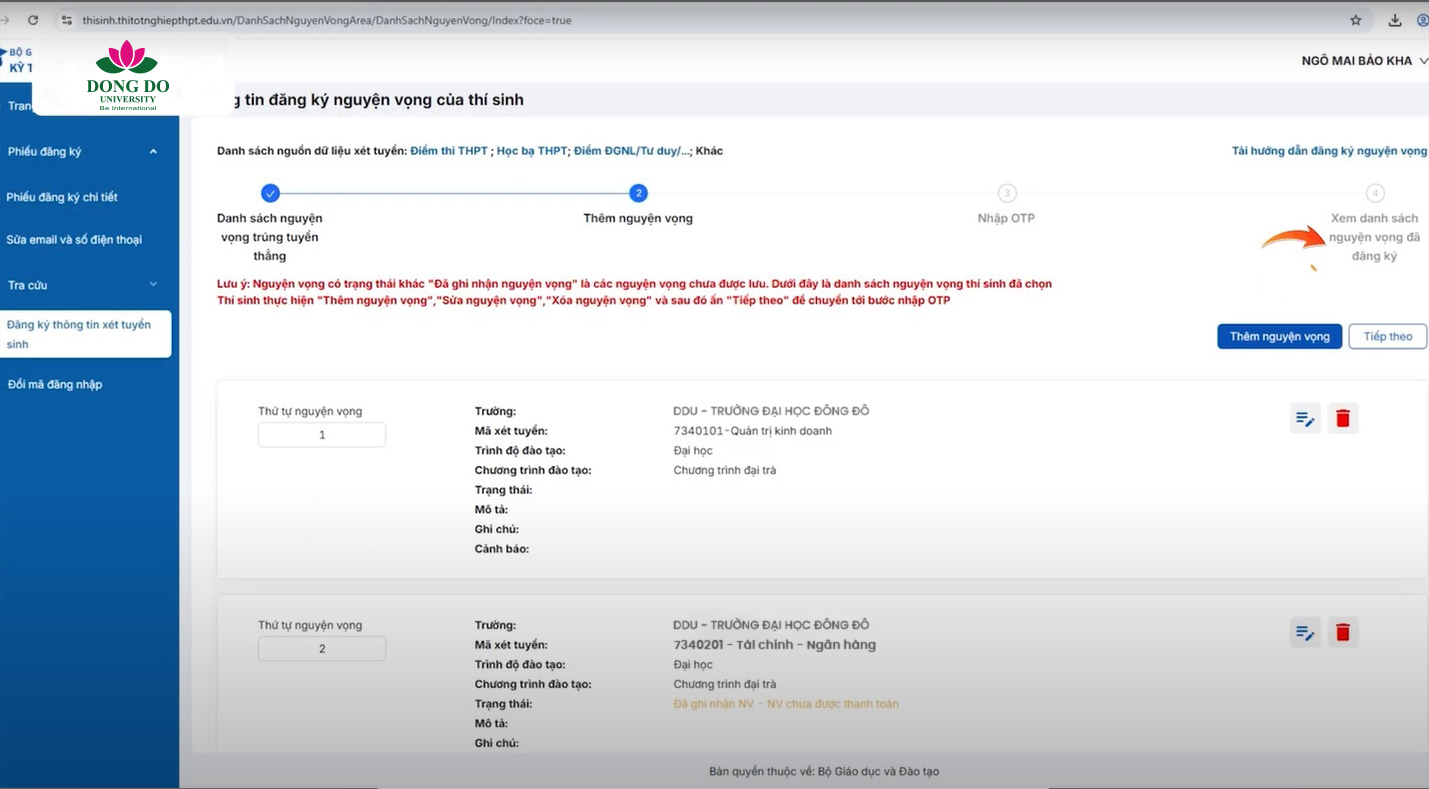Click Chương trình đại trà value in nguyện vọng 1
The width and height of the screenshot is (1429, 789).
coord(725,470)
